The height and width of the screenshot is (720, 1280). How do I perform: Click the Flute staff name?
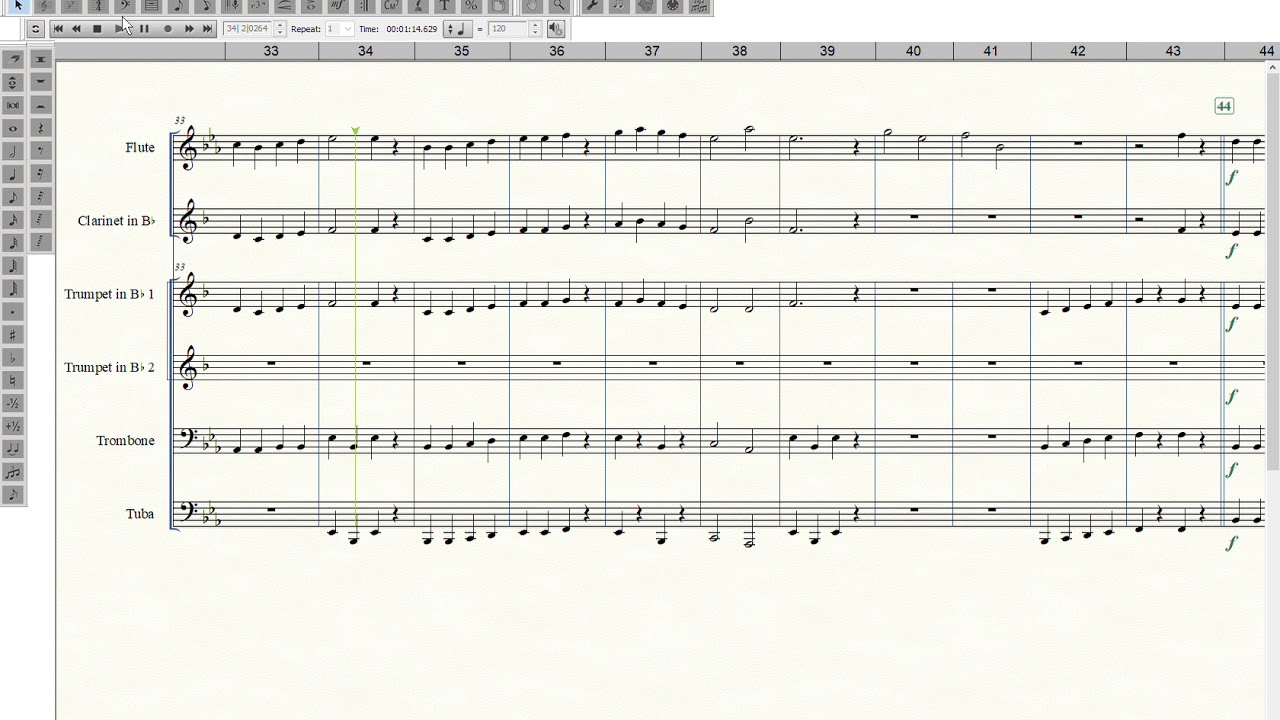[140, 148]
